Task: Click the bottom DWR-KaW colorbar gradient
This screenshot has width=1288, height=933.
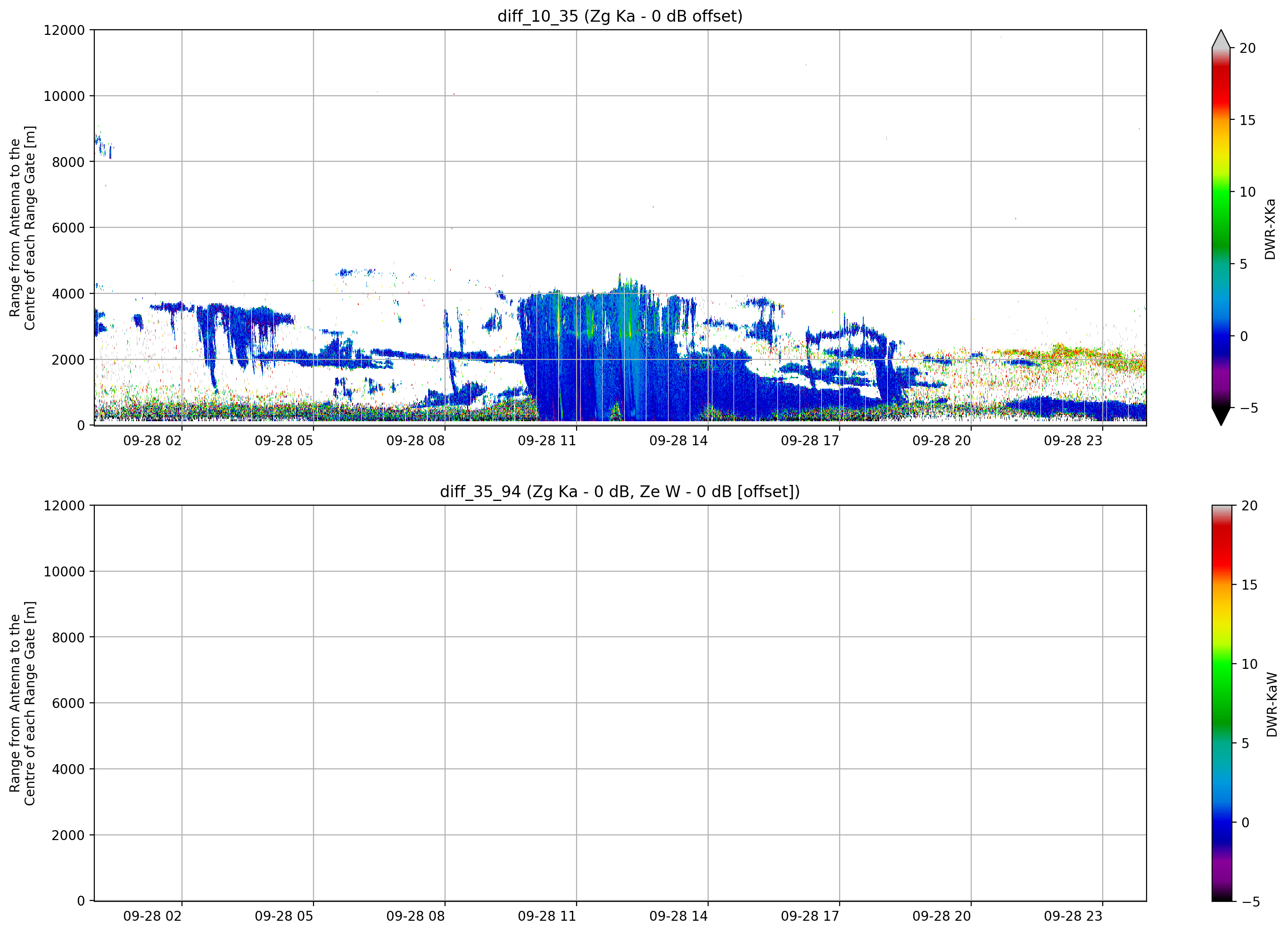Action: coord(1222,703)
